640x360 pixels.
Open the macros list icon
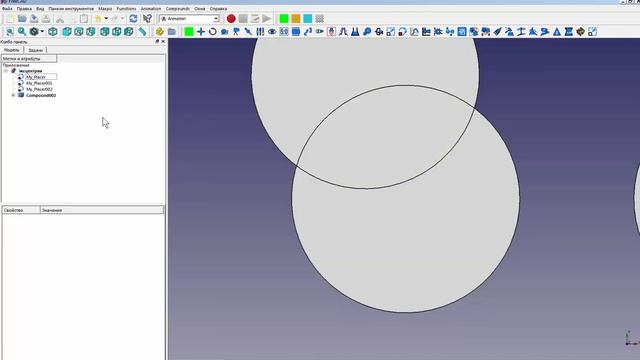click(x=255, y=19)
